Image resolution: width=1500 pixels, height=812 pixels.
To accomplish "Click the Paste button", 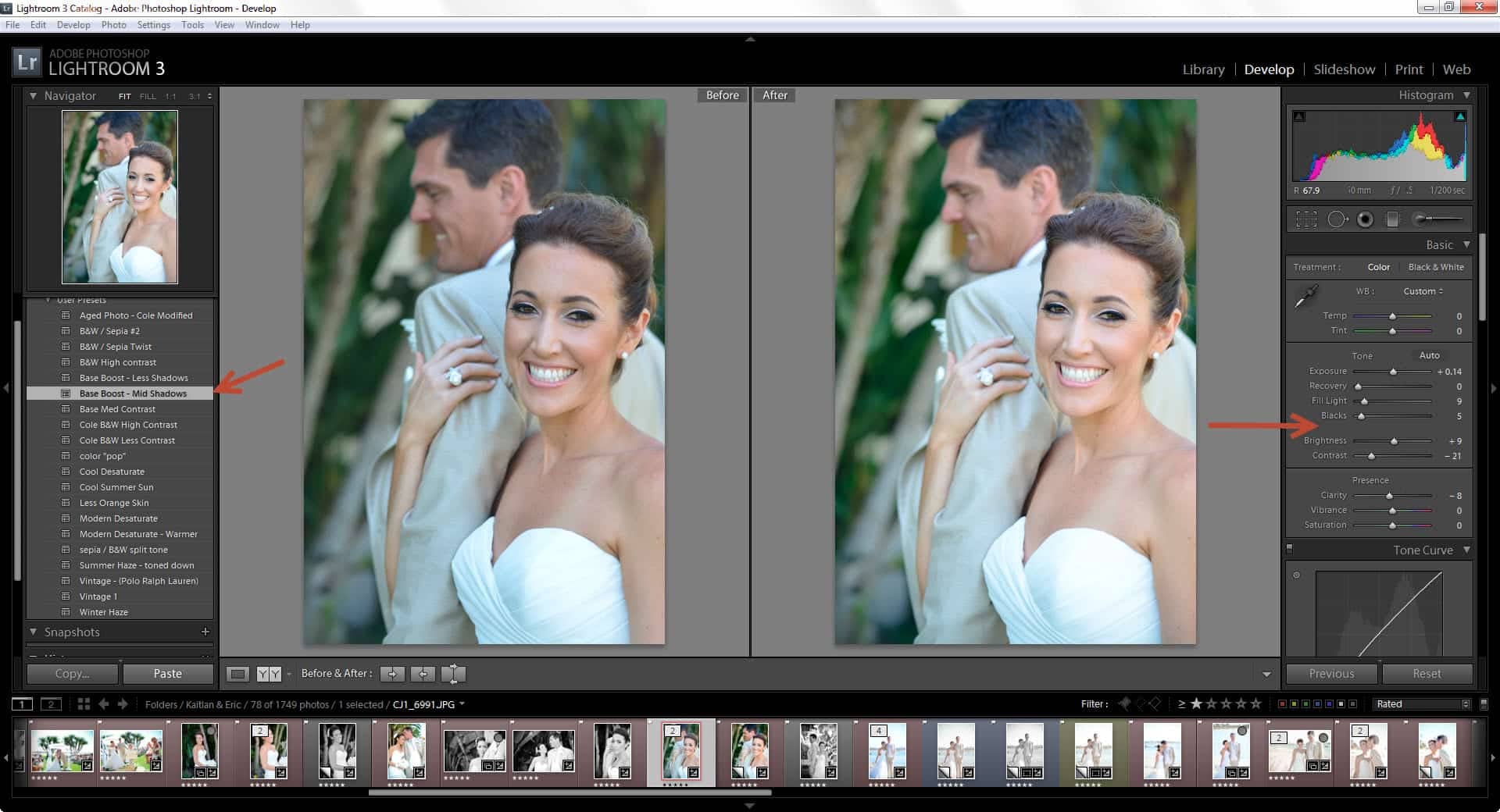I will (167, 674).
